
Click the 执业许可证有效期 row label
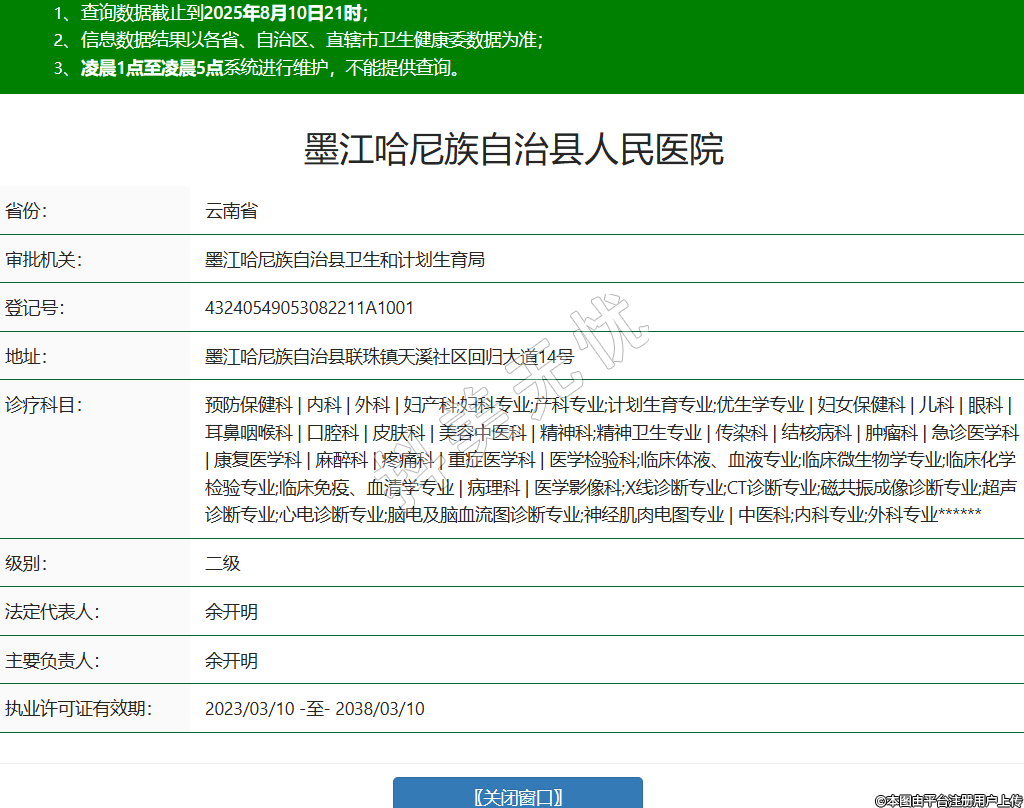(78, 709)
